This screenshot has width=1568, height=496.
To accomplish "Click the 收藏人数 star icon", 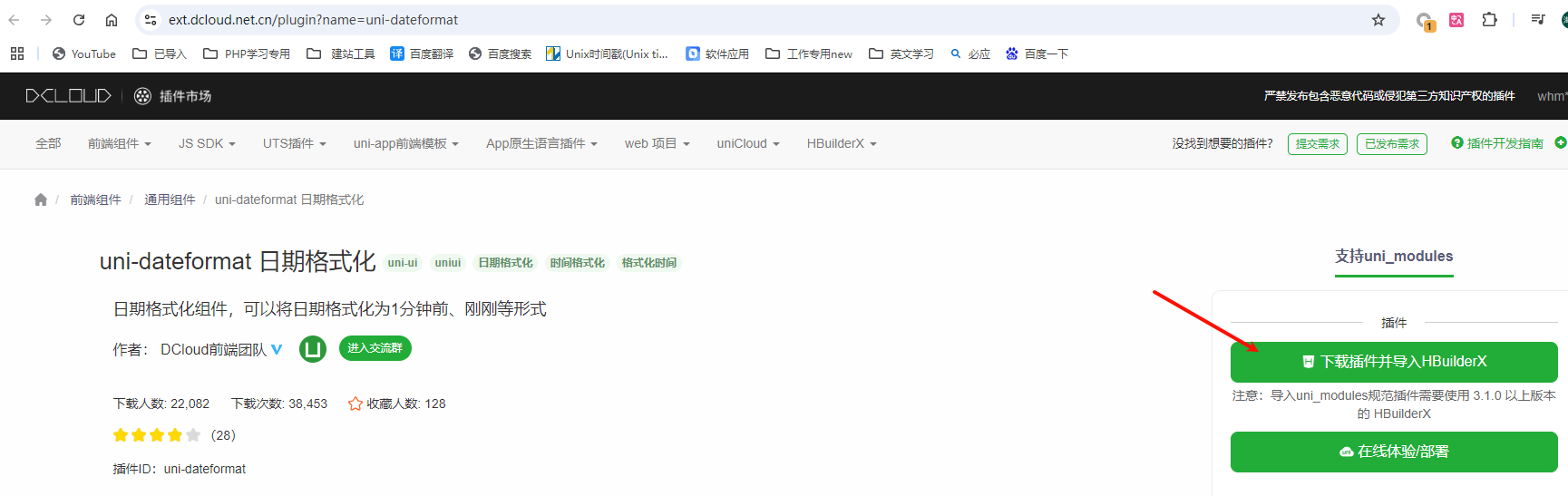I will coord(355,404).
